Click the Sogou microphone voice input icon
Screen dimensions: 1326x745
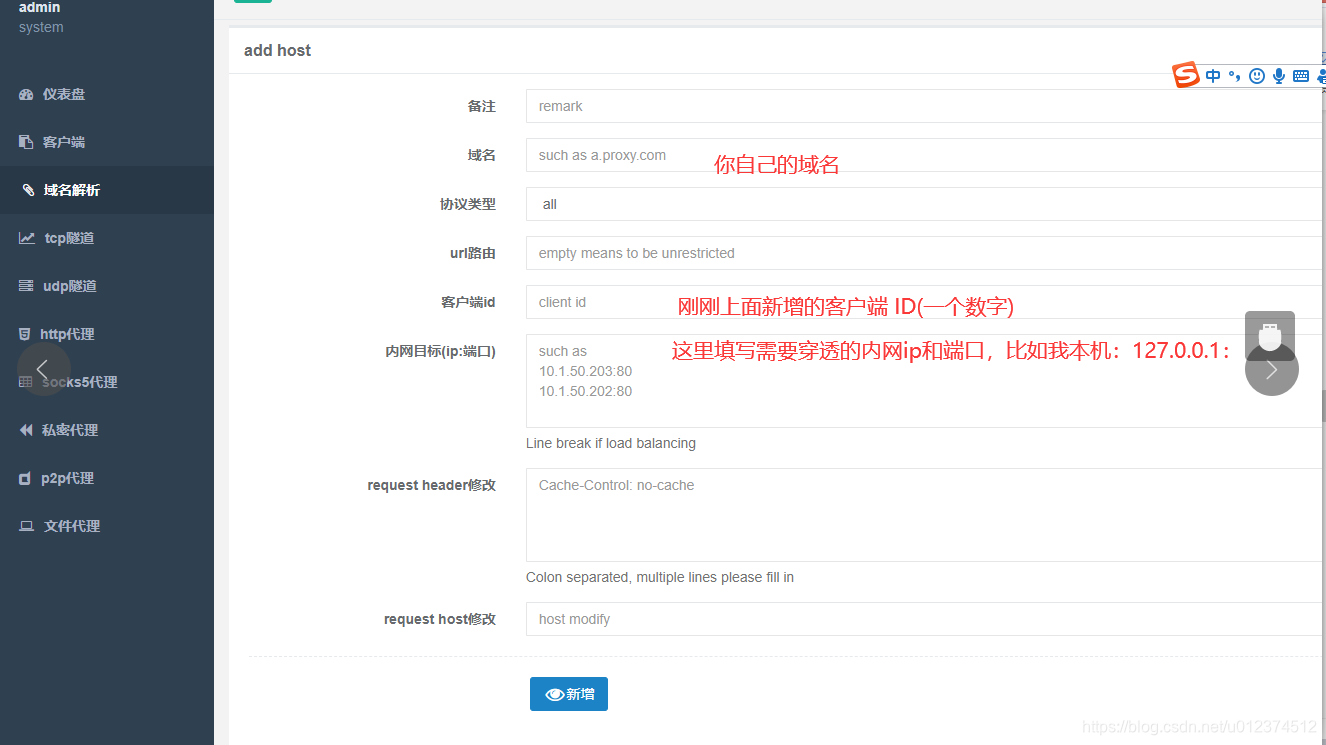(1279, 76)
